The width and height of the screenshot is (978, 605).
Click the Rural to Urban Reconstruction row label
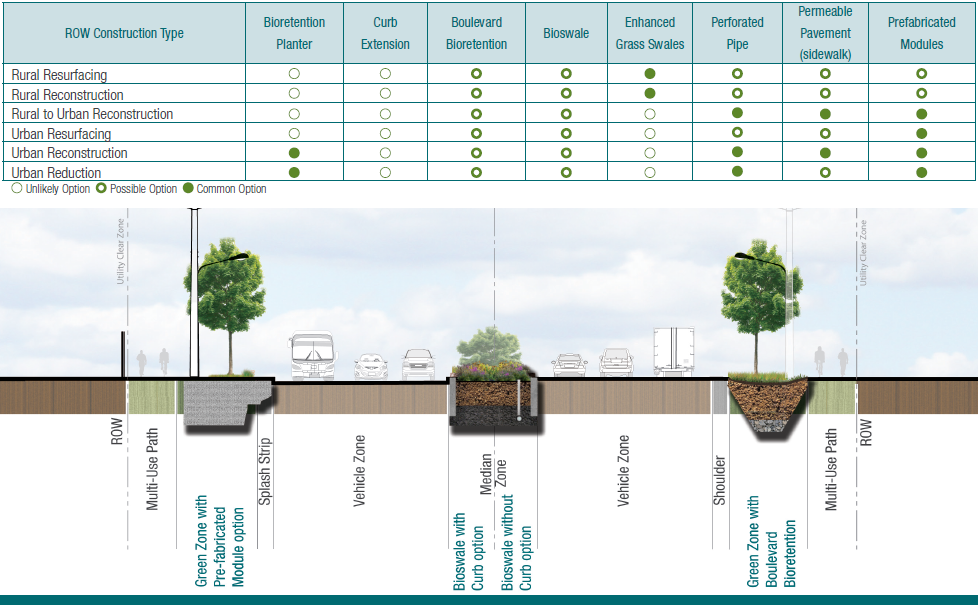92,114
